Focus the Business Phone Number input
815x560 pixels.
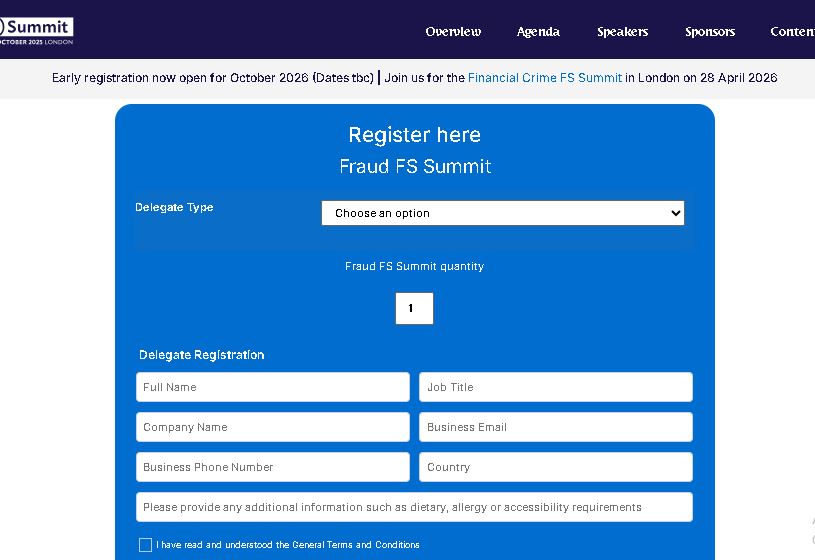tap(272, 467)
